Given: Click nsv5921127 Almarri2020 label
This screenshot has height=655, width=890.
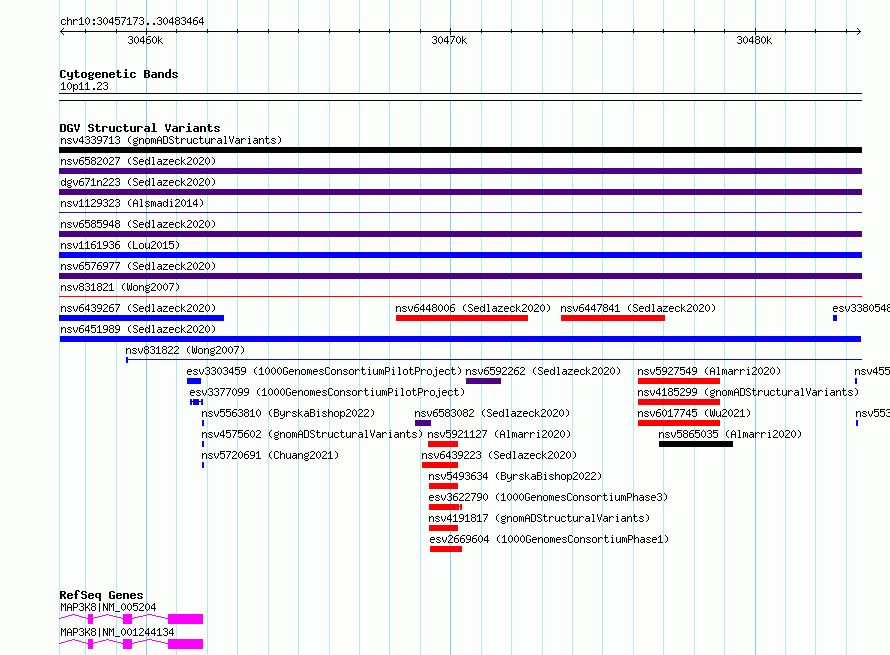Looking at the screenshot, I should (x=499, y=434).
